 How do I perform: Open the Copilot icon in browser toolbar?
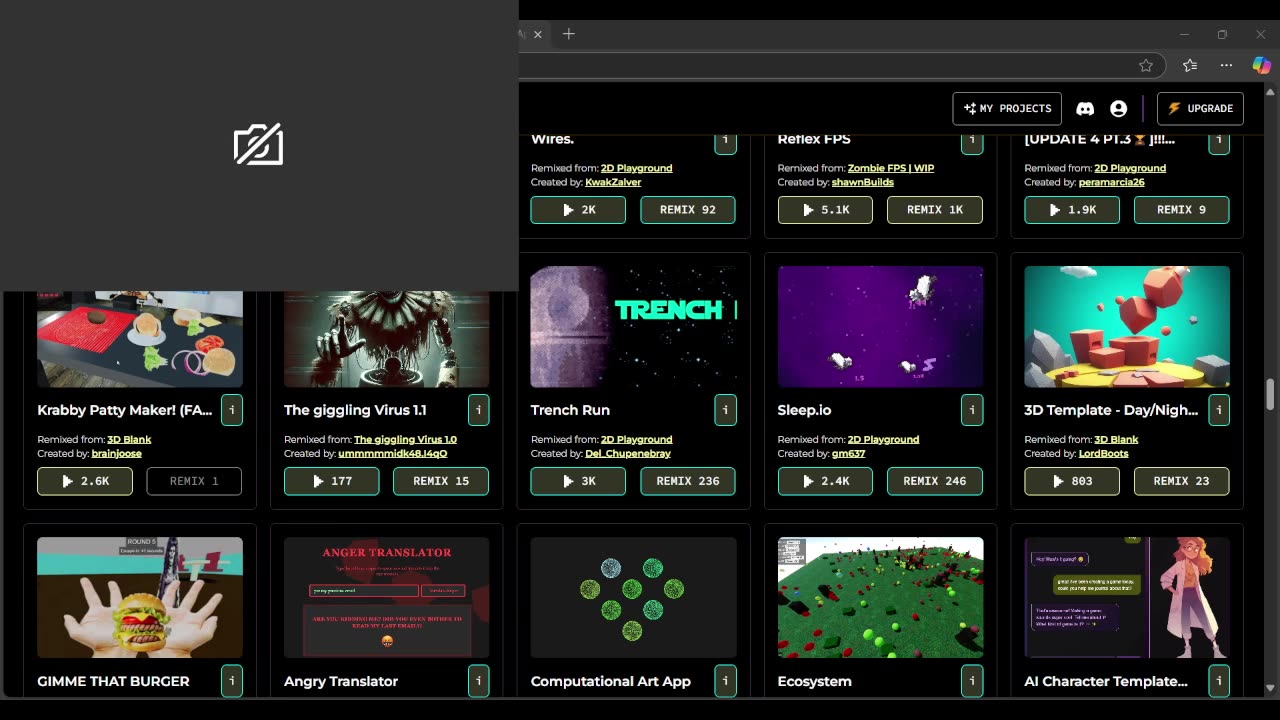coord(1262,65)
